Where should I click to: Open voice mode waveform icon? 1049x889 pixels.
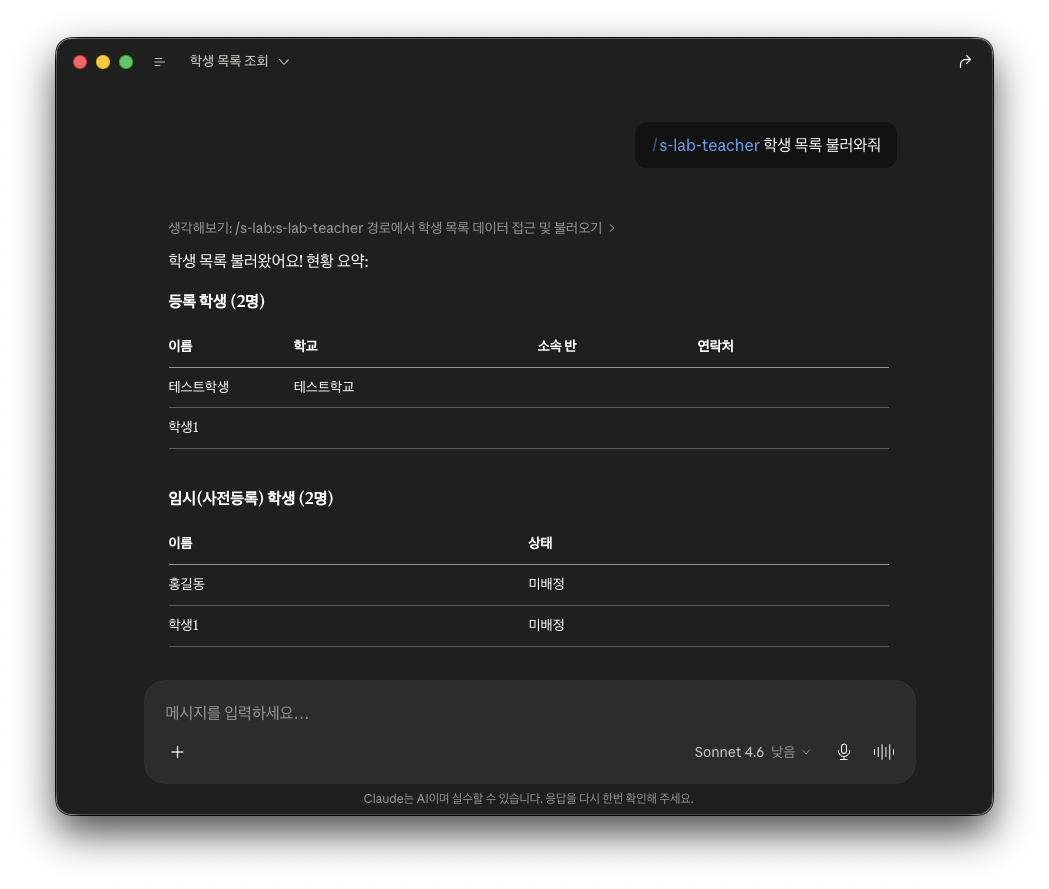[884, 752]
